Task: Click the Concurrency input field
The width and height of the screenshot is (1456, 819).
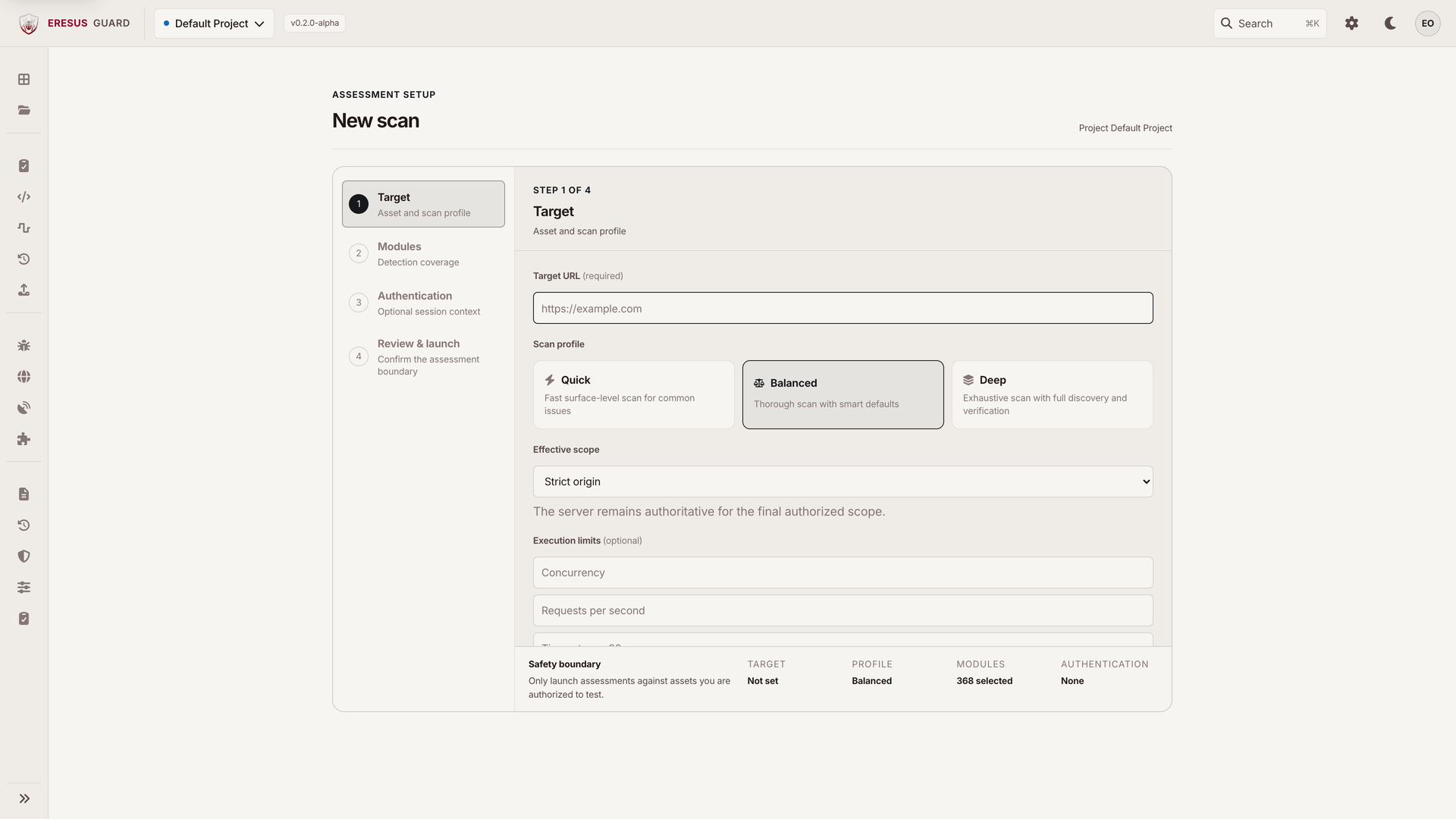Action: 843,573
